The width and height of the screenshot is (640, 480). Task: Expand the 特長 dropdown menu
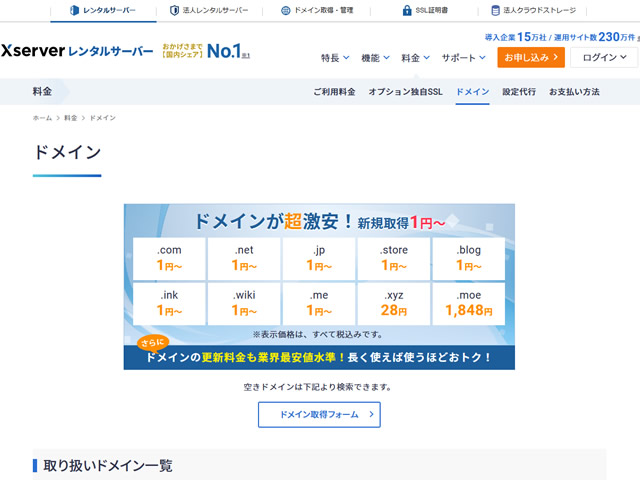point(335,58)
